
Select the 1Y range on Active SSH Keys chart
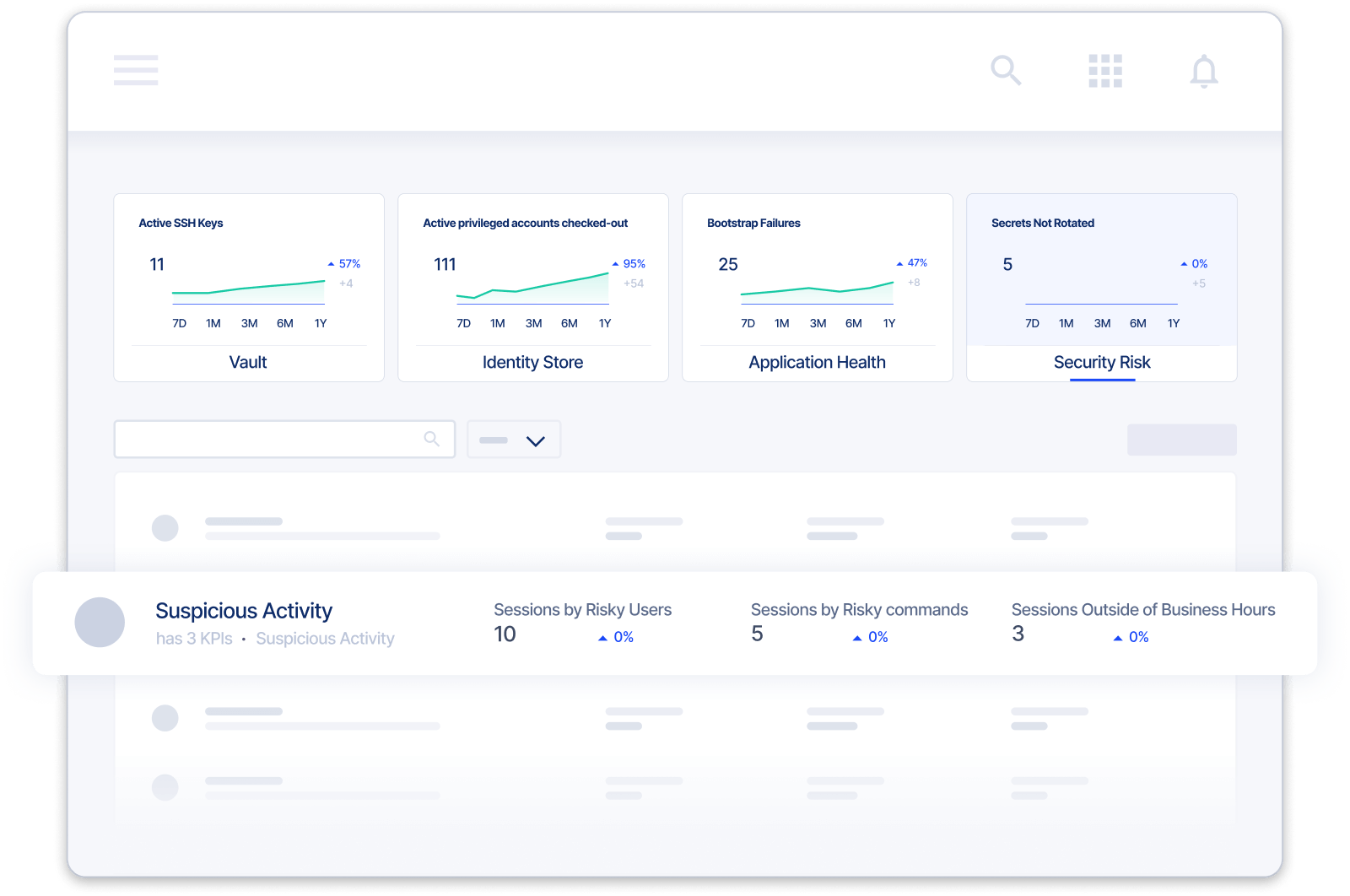coord(320,323)
